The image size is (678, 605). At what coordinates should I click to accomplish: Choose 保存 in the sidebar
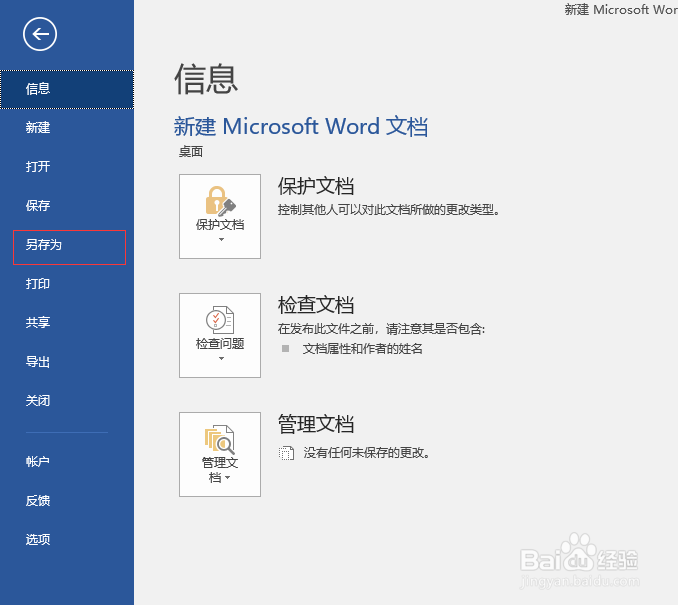pos(67,205)
